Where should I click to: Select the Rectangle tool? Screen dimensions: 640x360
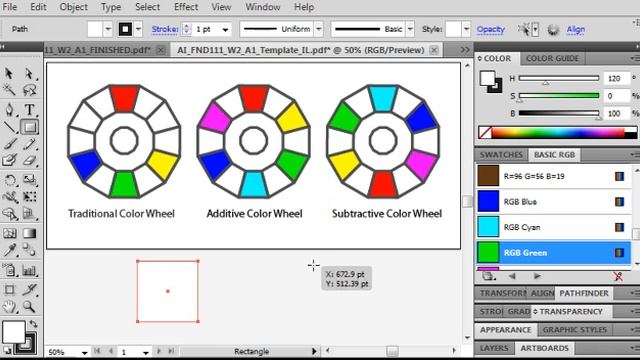29,127
